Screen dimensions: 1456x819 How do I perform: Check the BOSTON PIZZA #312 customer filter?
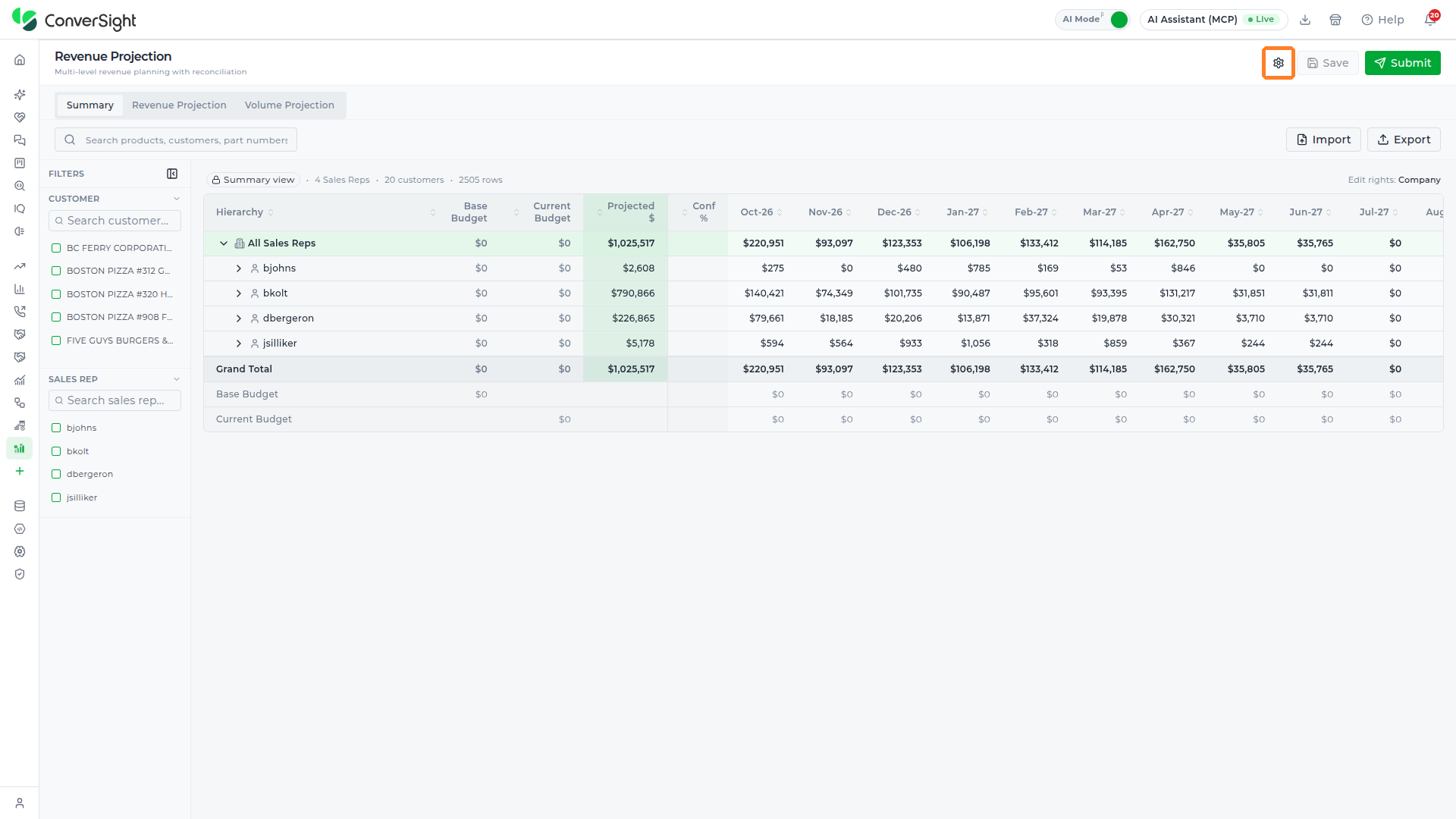(56, 271)
